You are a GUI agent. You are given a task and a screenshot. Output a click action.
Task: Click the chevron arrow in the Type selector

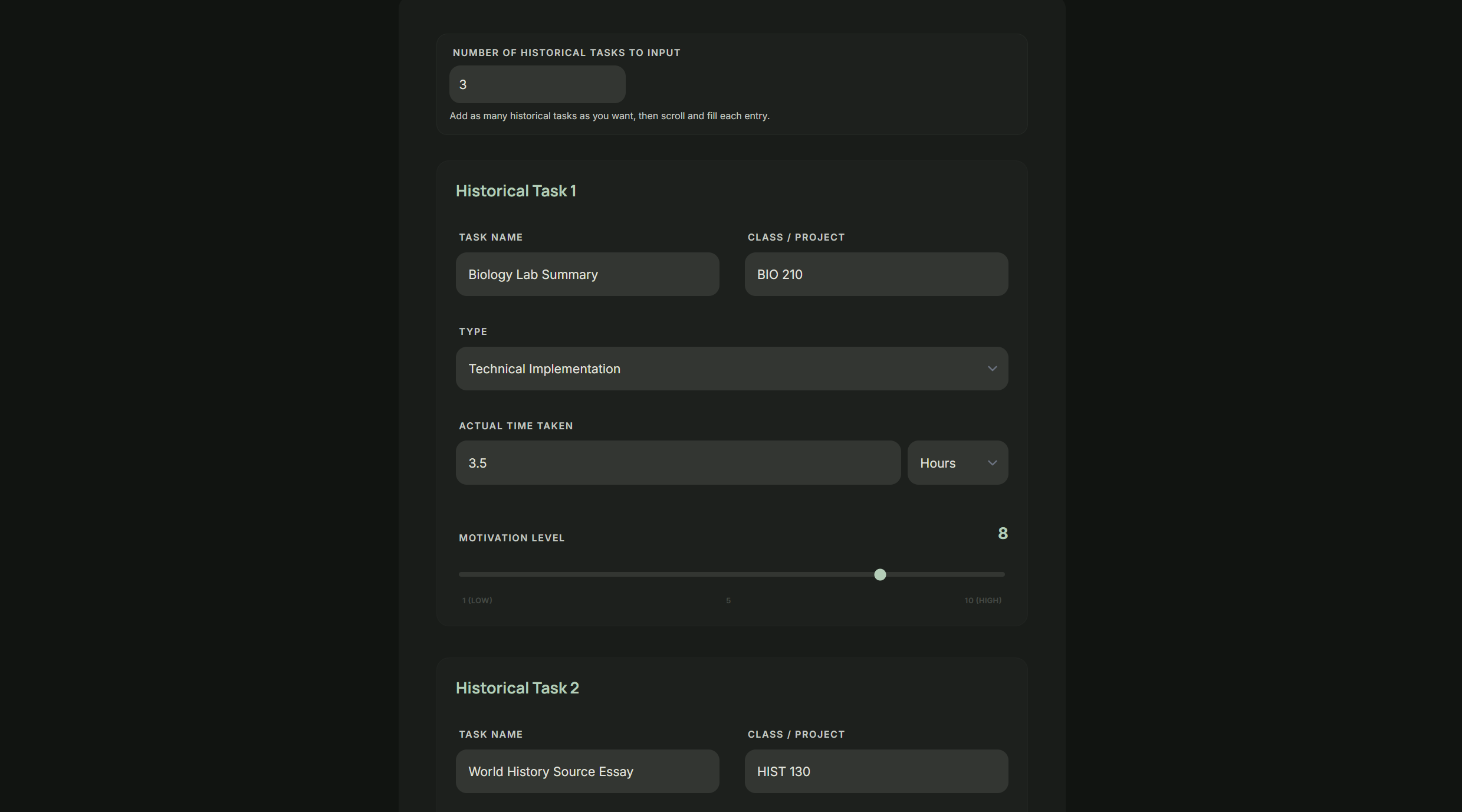pos(992,369)
